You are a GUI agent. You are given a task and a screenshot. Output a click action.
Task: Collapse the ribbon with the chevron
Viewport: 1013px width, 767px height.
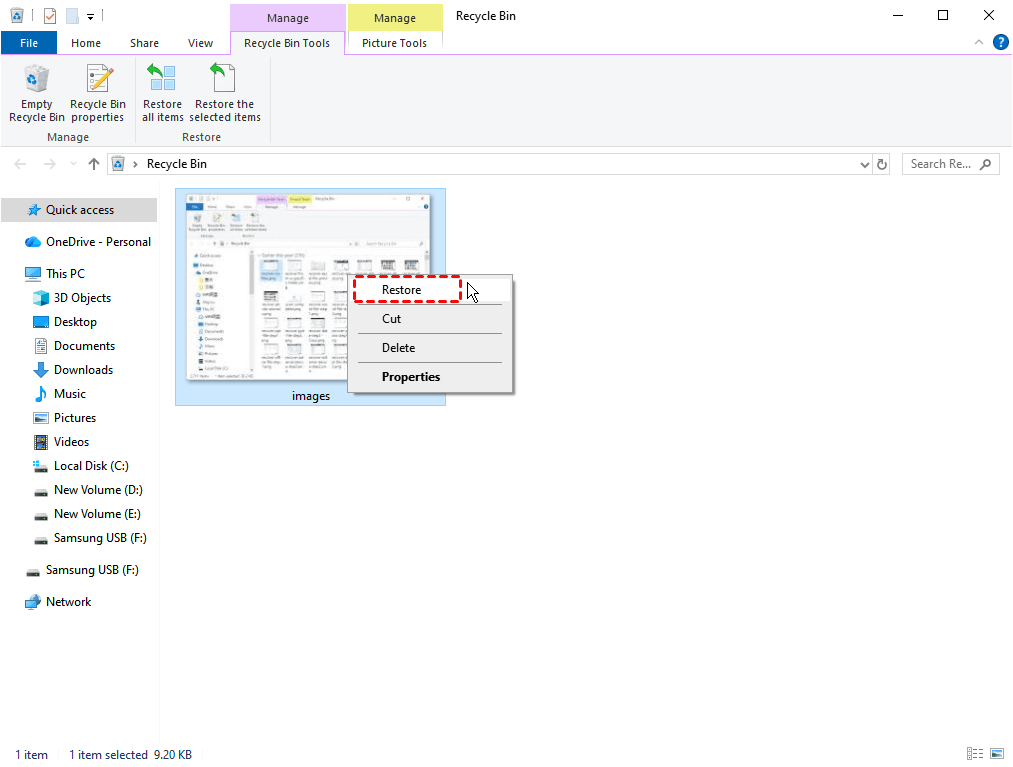pyautogui.click(x=979, y=42)
